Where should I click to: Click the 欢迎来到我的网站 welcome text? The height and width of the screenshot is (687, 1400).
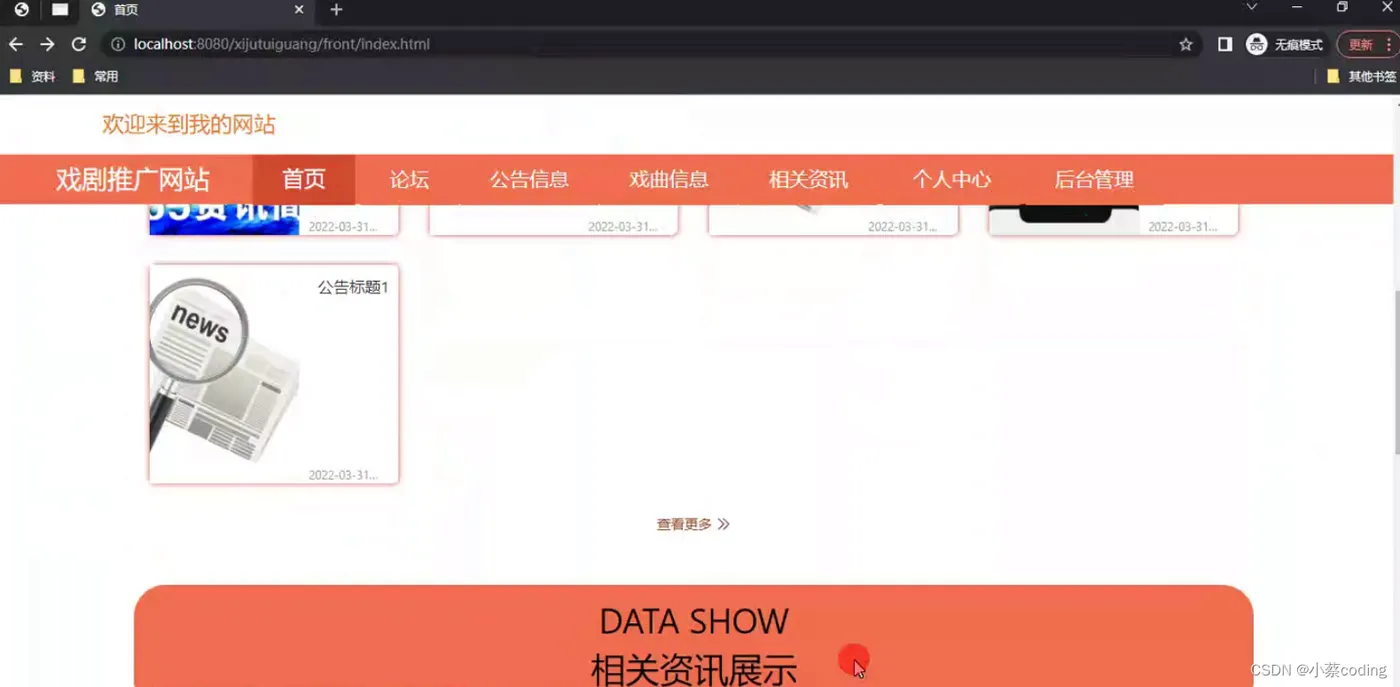point(188,124)
